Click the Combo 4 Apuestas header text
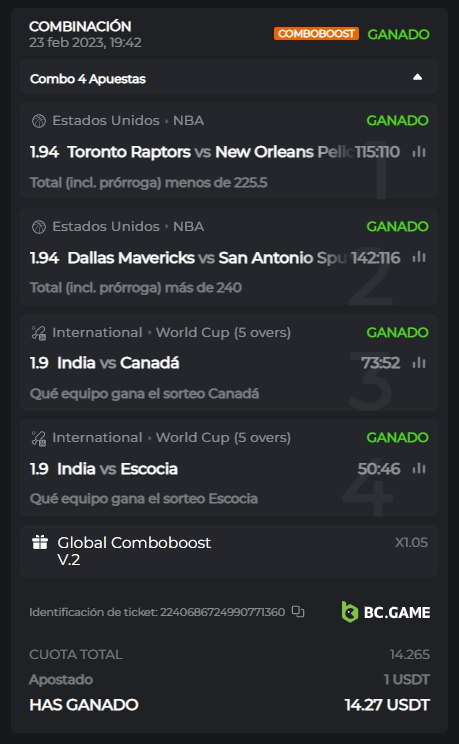Image resolution: width=459 pixels, height=744 pixels. click(x=88, y=79)
